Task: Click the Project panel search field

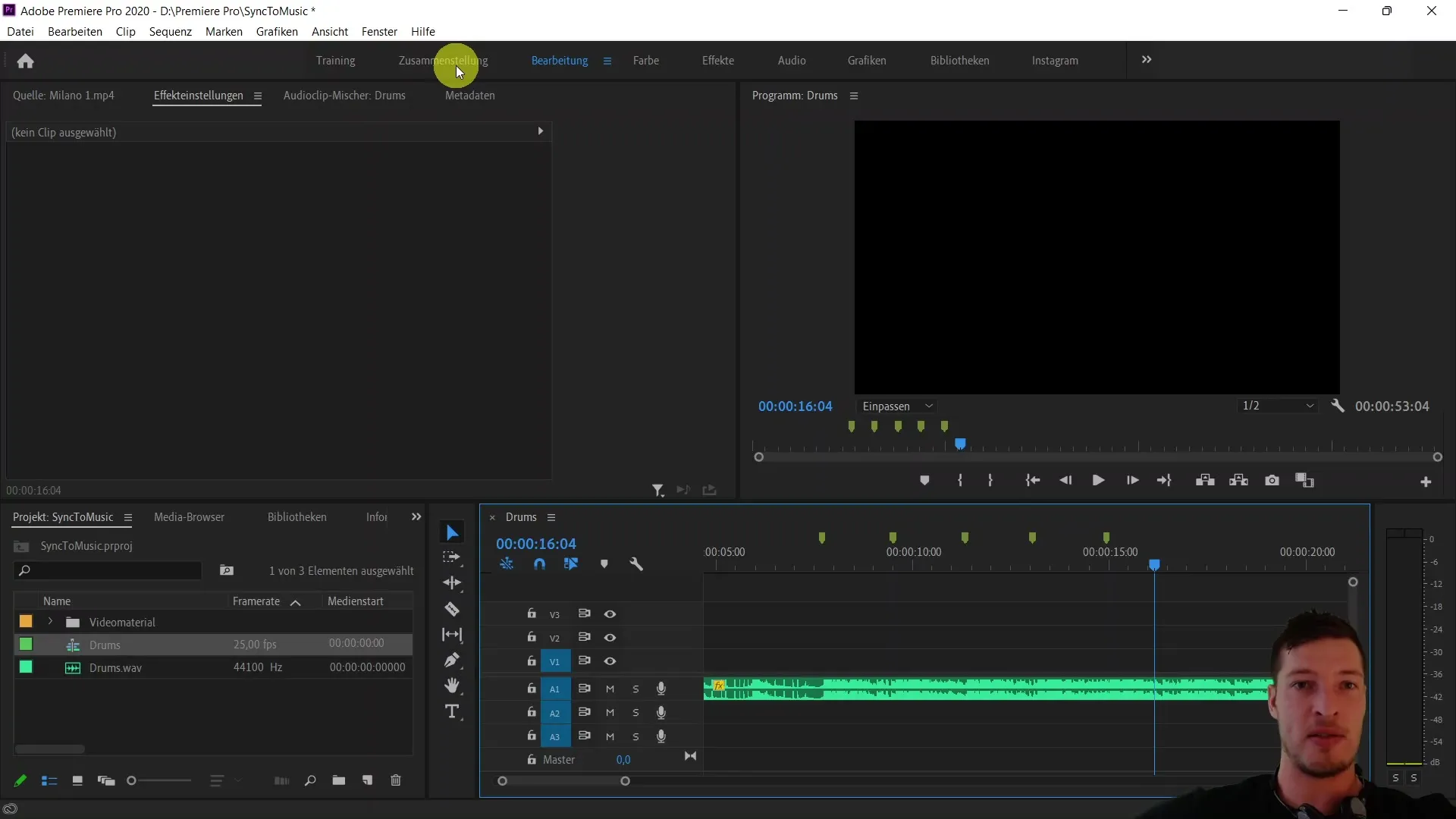Action: point(108,570)
